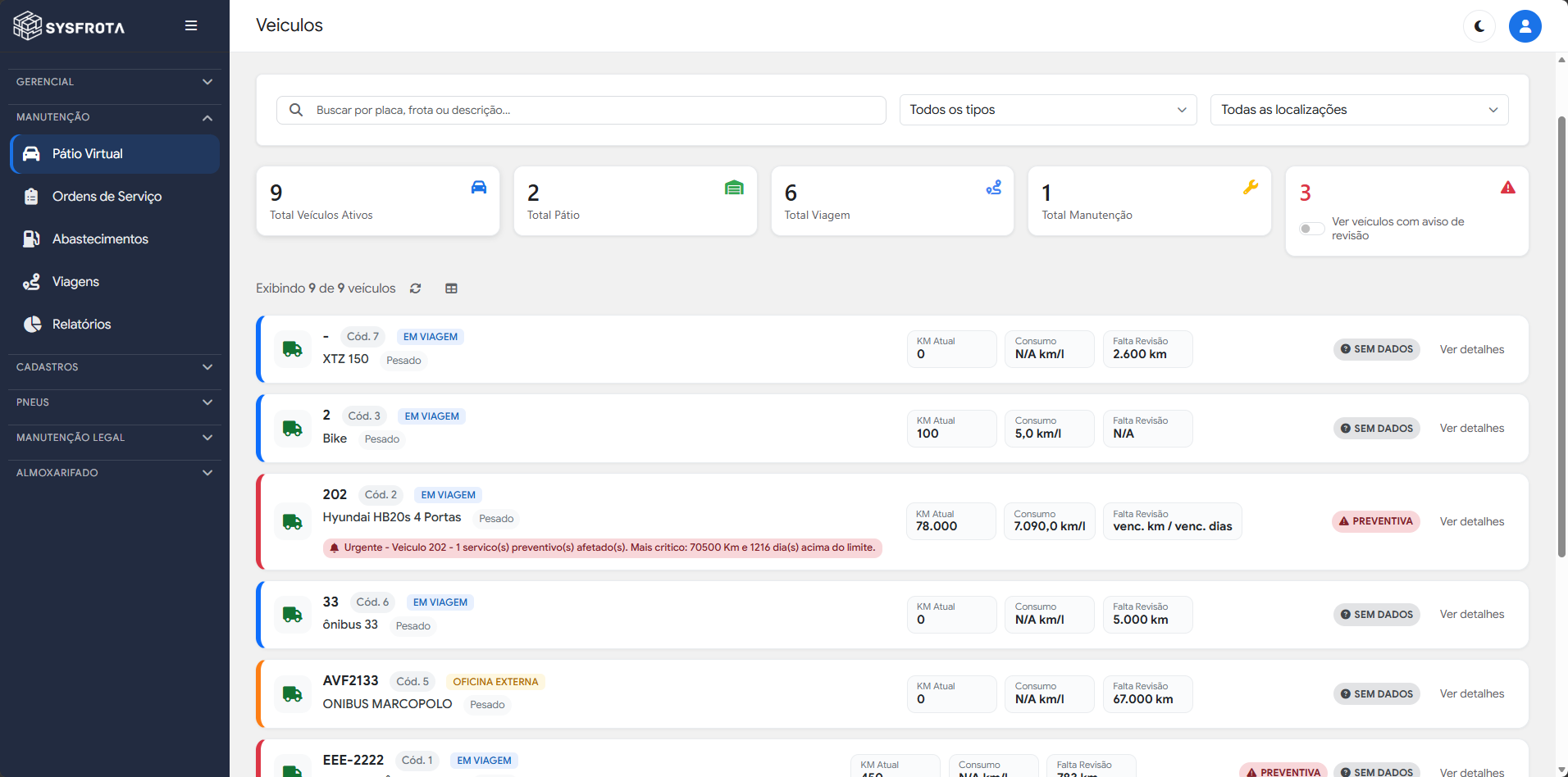The height and width of the screenshot is (777, 1568).
Task: Open the 'Todas as localizações' dropdown
Action: 1359,110
